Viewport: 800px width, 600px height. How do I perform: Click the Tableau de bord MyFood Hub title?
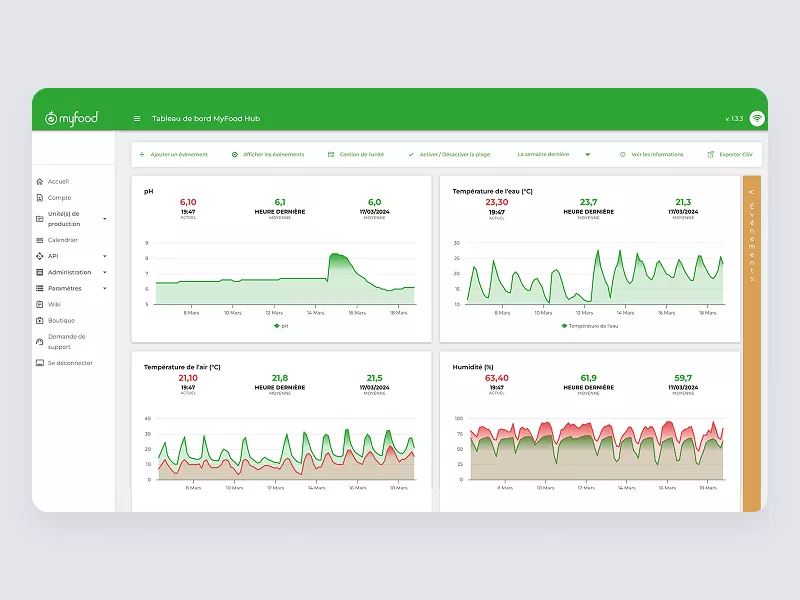coord(206,118)
